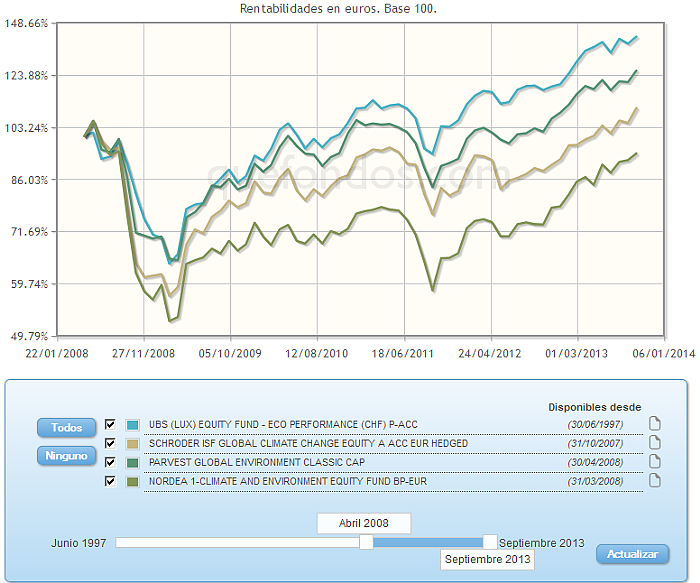The height and width of the screenshot is (583, 700).
Task: Click the 'Disponibles desde' column header
Action: (x=595, y=407)
